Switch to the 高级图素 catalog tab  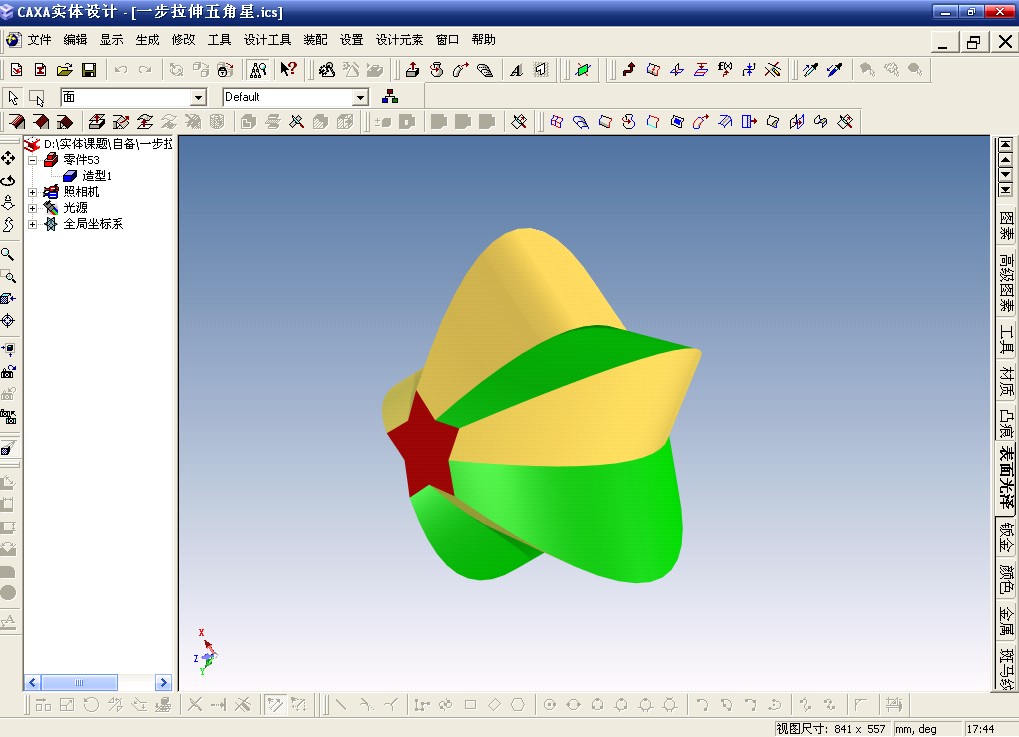tap(1006, 282)
